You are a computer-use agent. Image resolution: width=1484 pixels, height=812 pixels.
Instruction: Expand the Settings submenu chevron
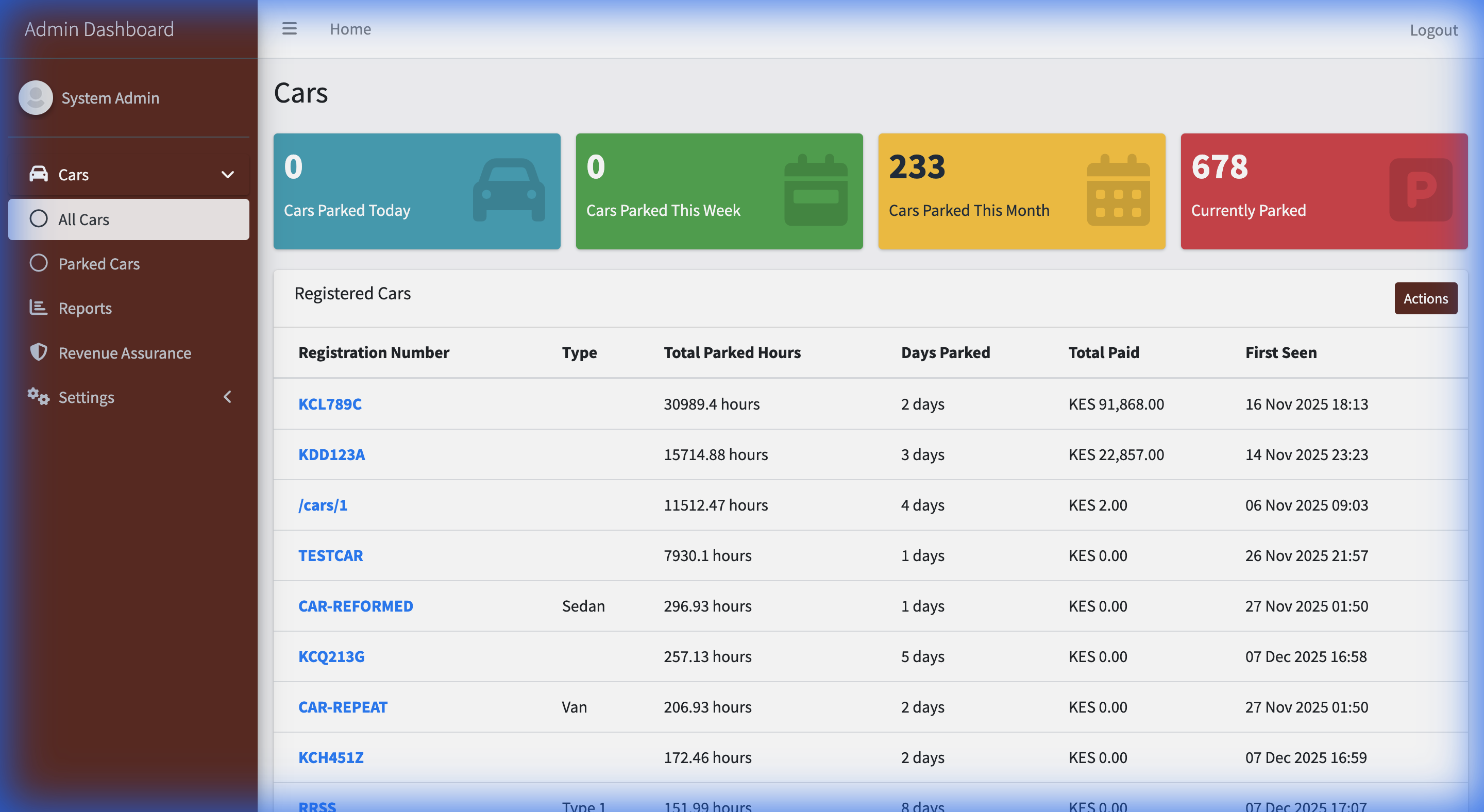click(x=228, y=397)
